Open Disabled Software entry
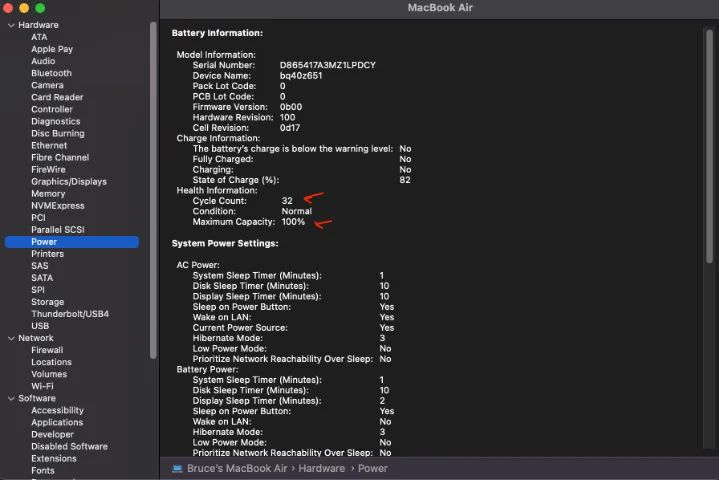Image resolution: width=719 pixels, height=480 pixels. [x=69, y=447]
